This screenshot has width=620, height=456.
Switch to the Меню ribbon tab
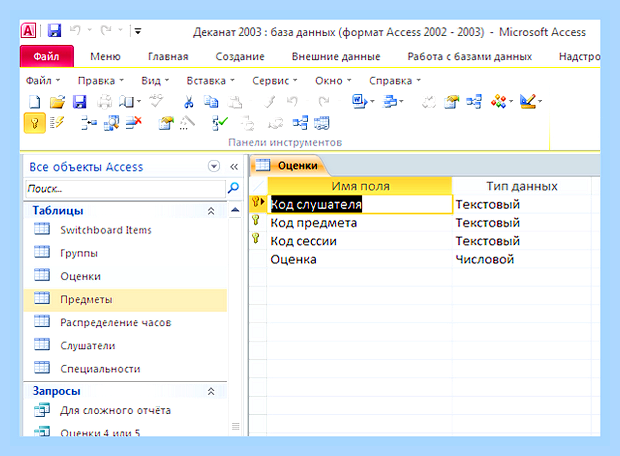click(x=105, y=57)
